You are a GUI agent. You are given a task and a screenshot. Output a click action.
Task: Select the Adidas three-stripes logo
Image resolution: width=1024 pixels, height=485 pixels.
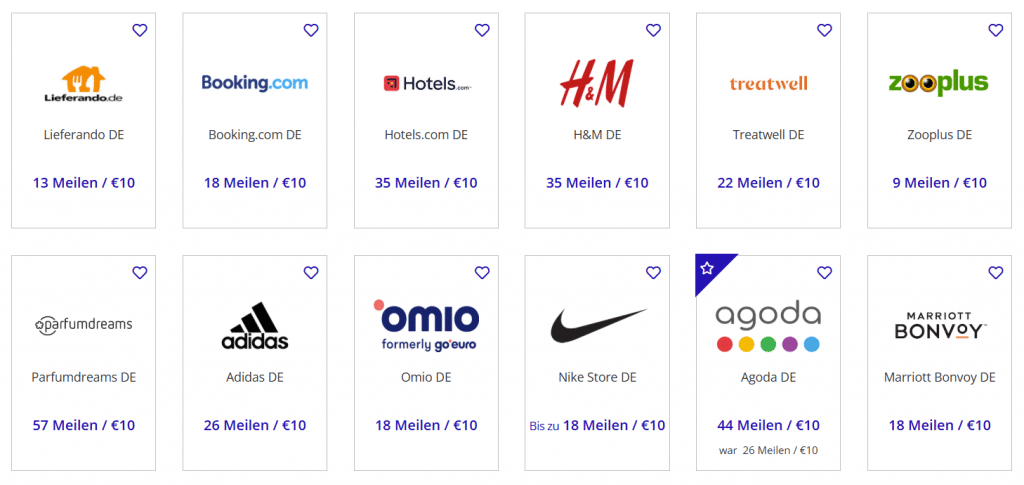click(255, 325)
